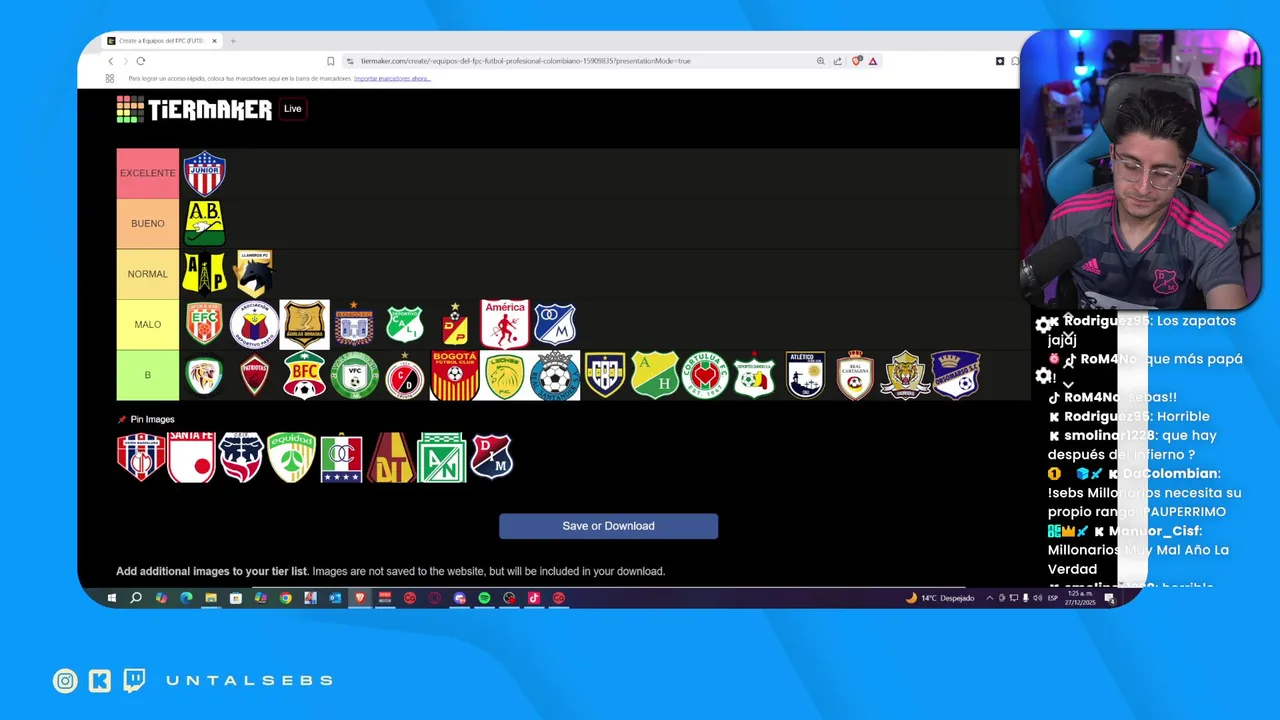Click the share icon in address bar
Image resolution: width=1280 pixels, height=720 pixels.
click(x=837, y=61)
